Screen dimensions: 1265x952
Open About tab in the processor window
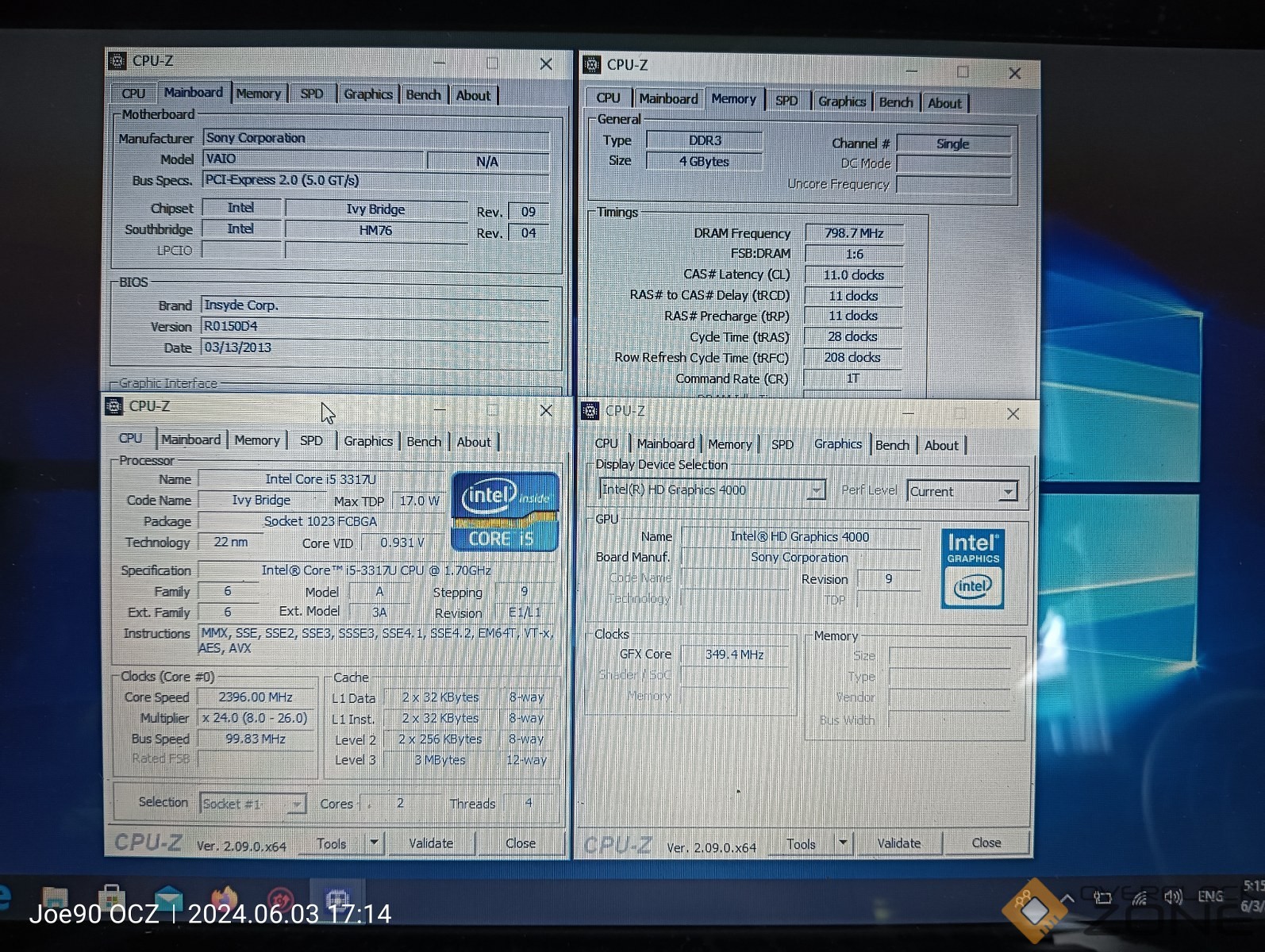click(474, 442)
